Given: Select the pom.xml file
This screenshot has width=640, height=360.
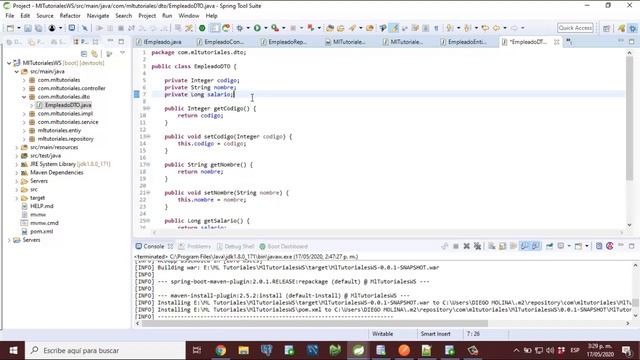Looking at the screenshot, I should 41,231.
